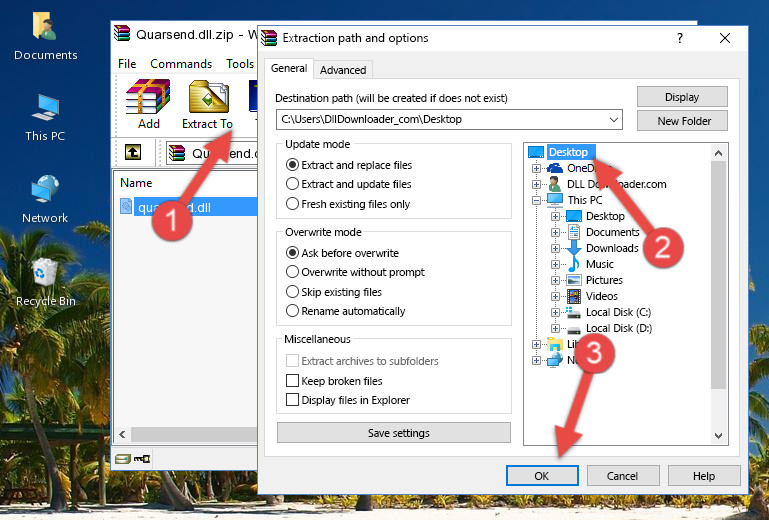Open the Tools menu in WinRAR
769x520 pixels.
coord(240,64)
